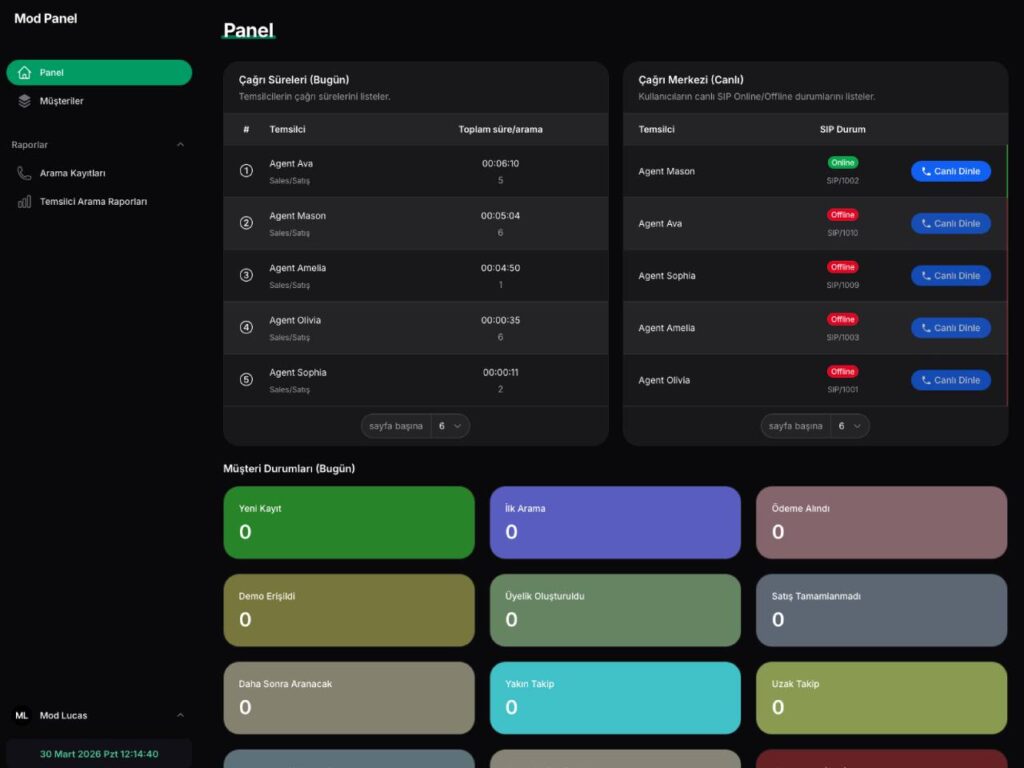1024x768 pixels.
Task: Click the Online status badge of Agent Mason
Action: pos(842,163)
